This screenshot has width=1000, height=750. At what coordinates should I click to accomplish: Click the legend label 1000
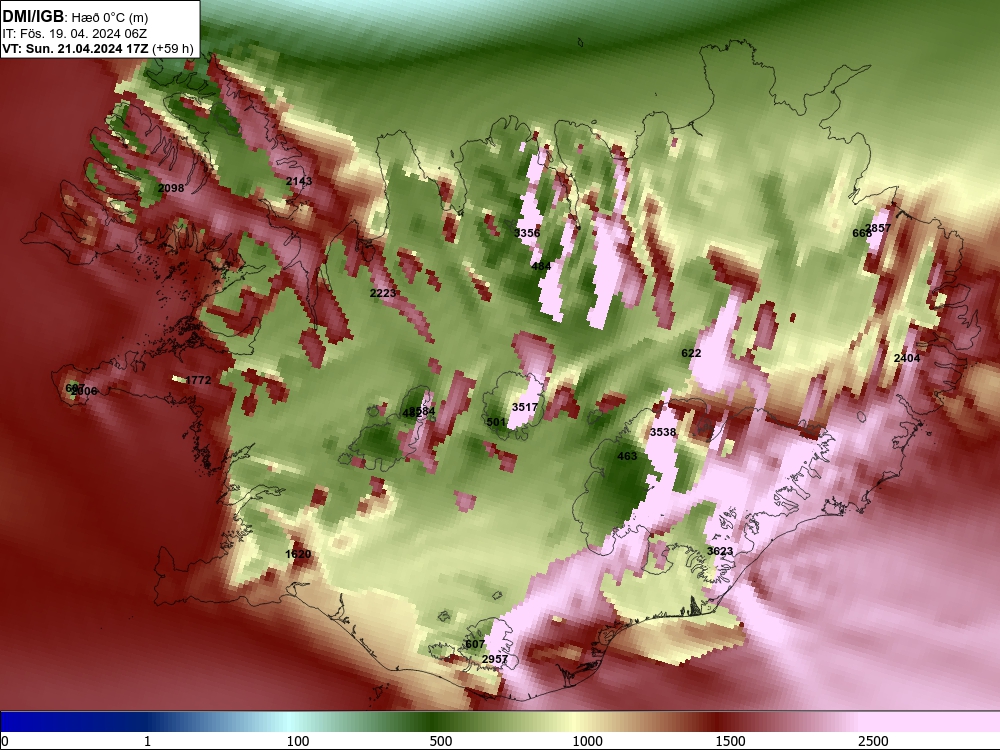coord(587,741)
